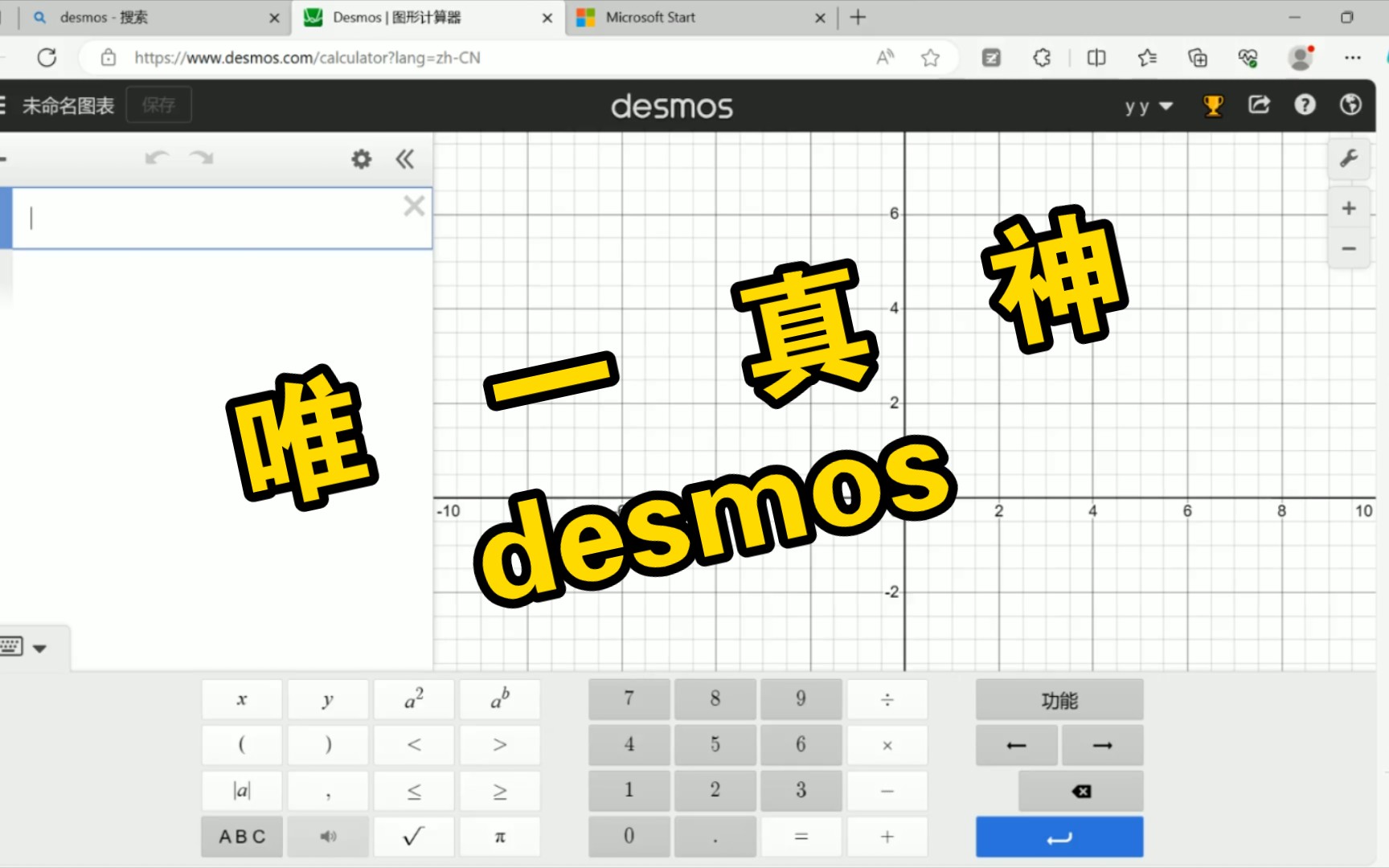Zoom in on the graph
1389x868 pixels.
click(x=1349, y=208)
